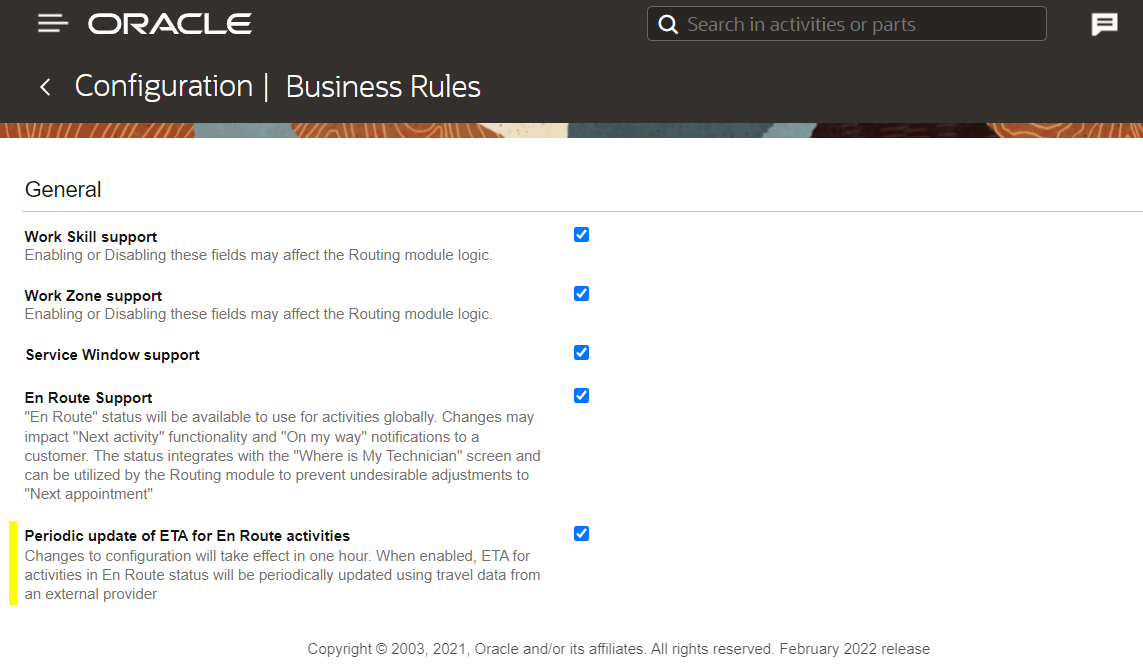Image resolution: width=1143 pixels, height=669 pixels.
Task: Toggle Periodic update of ETA checkbox
Action: [581, 533]
